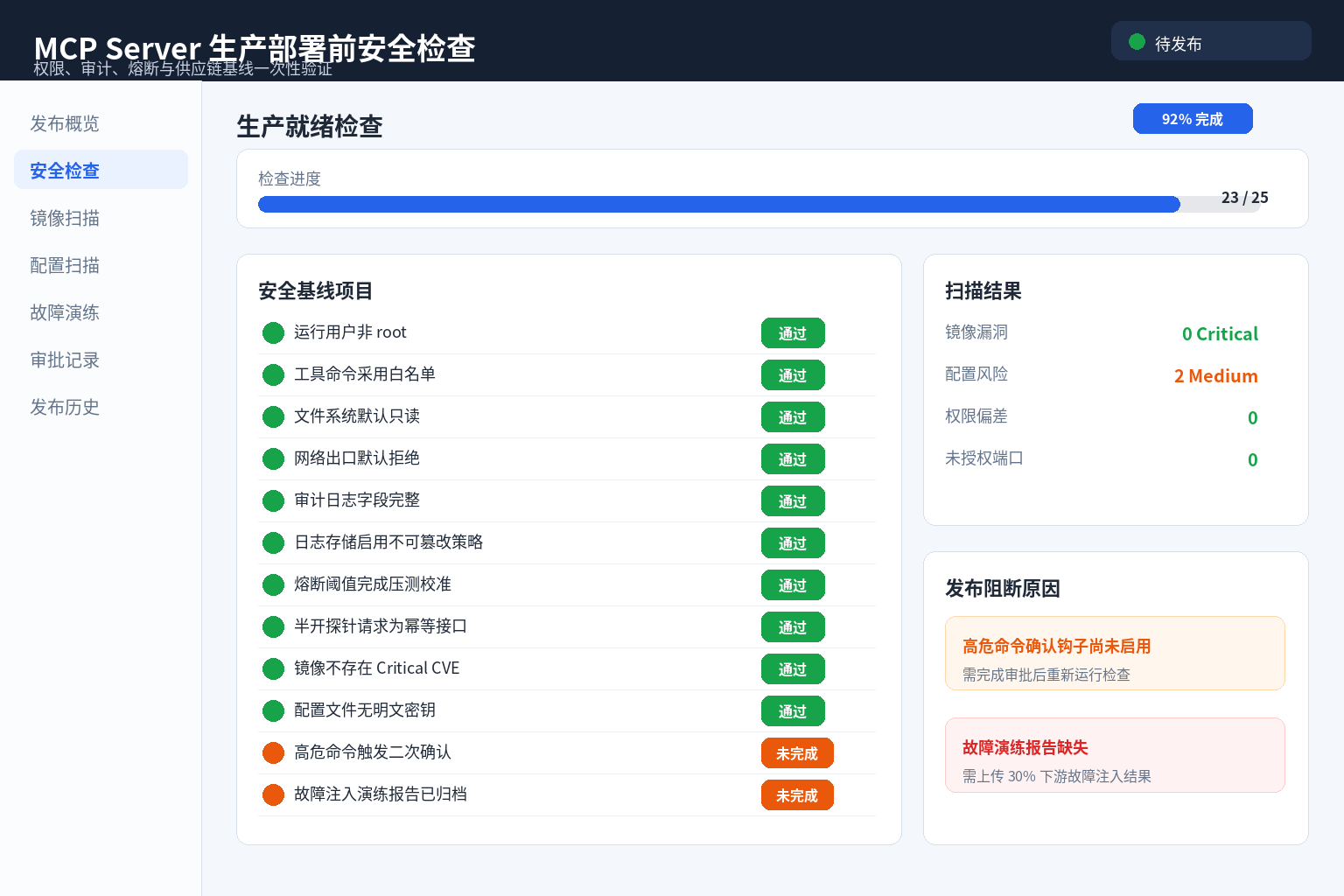
Task: Click green status dot for 网络出口默认拒绝
Action: click(x=273, y=458)
